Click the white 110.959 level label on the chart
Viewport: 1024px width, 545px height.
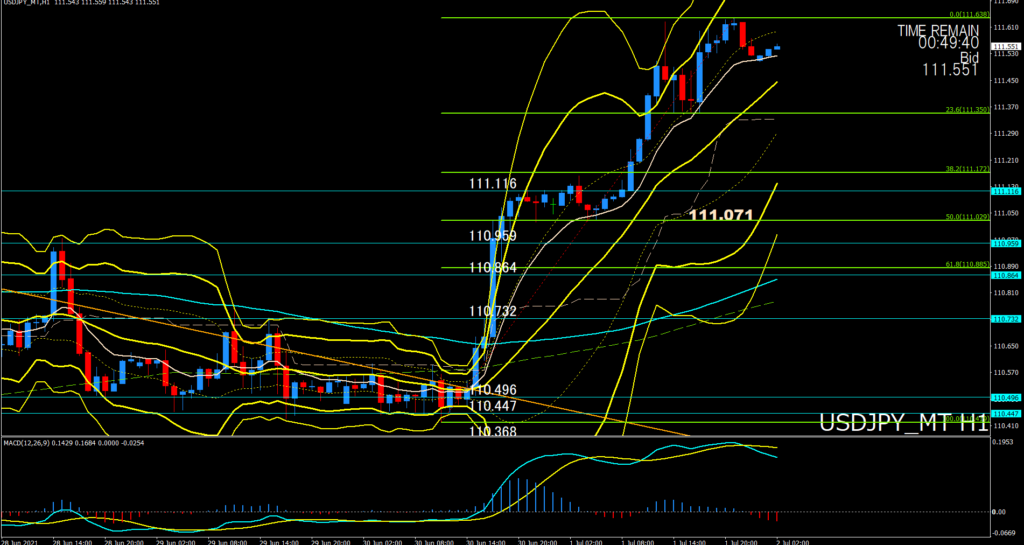tap(492, 236)
